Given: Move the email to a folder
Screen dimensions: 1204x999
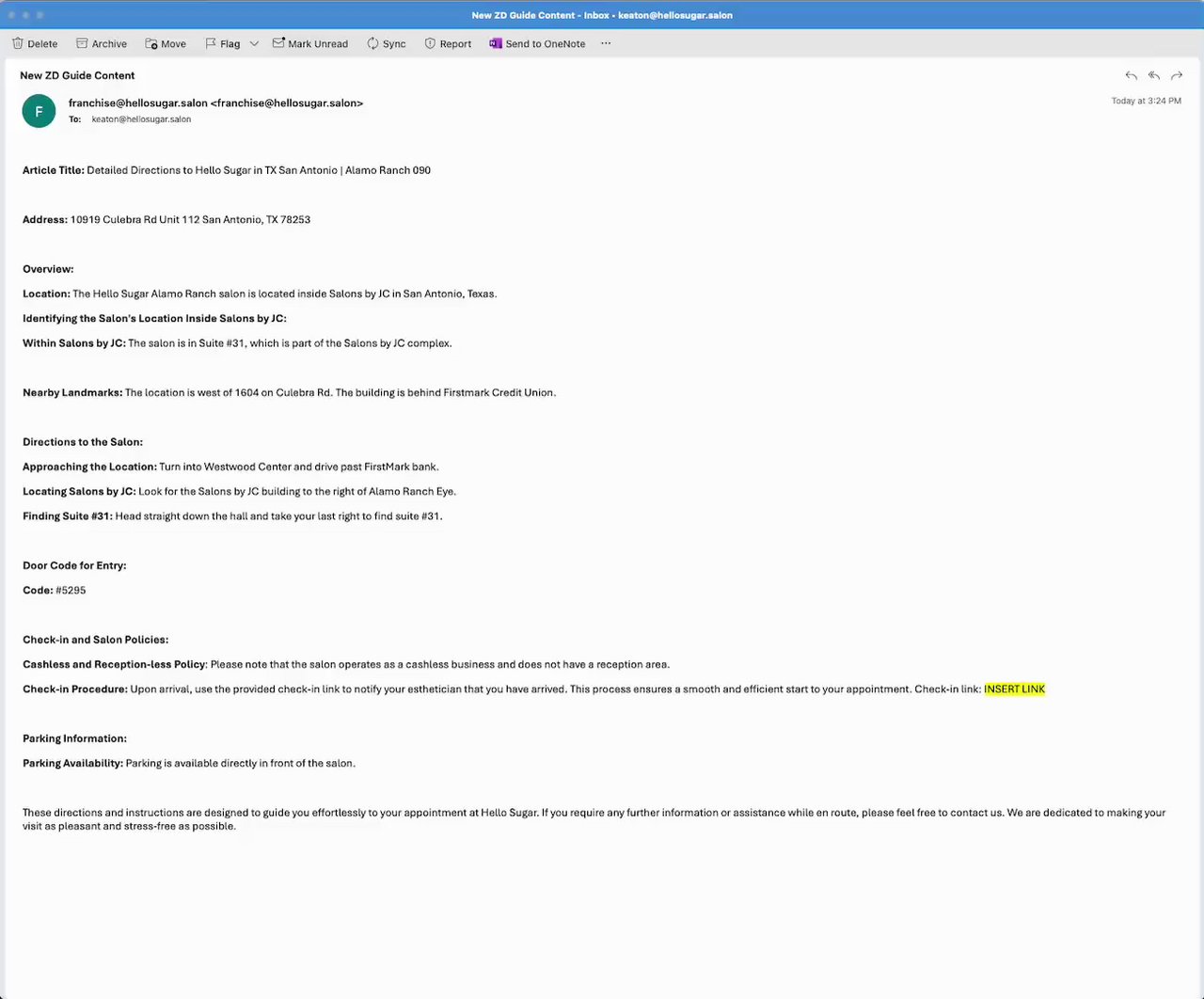Looking at the screenshot, I should [x=166, y=43].
